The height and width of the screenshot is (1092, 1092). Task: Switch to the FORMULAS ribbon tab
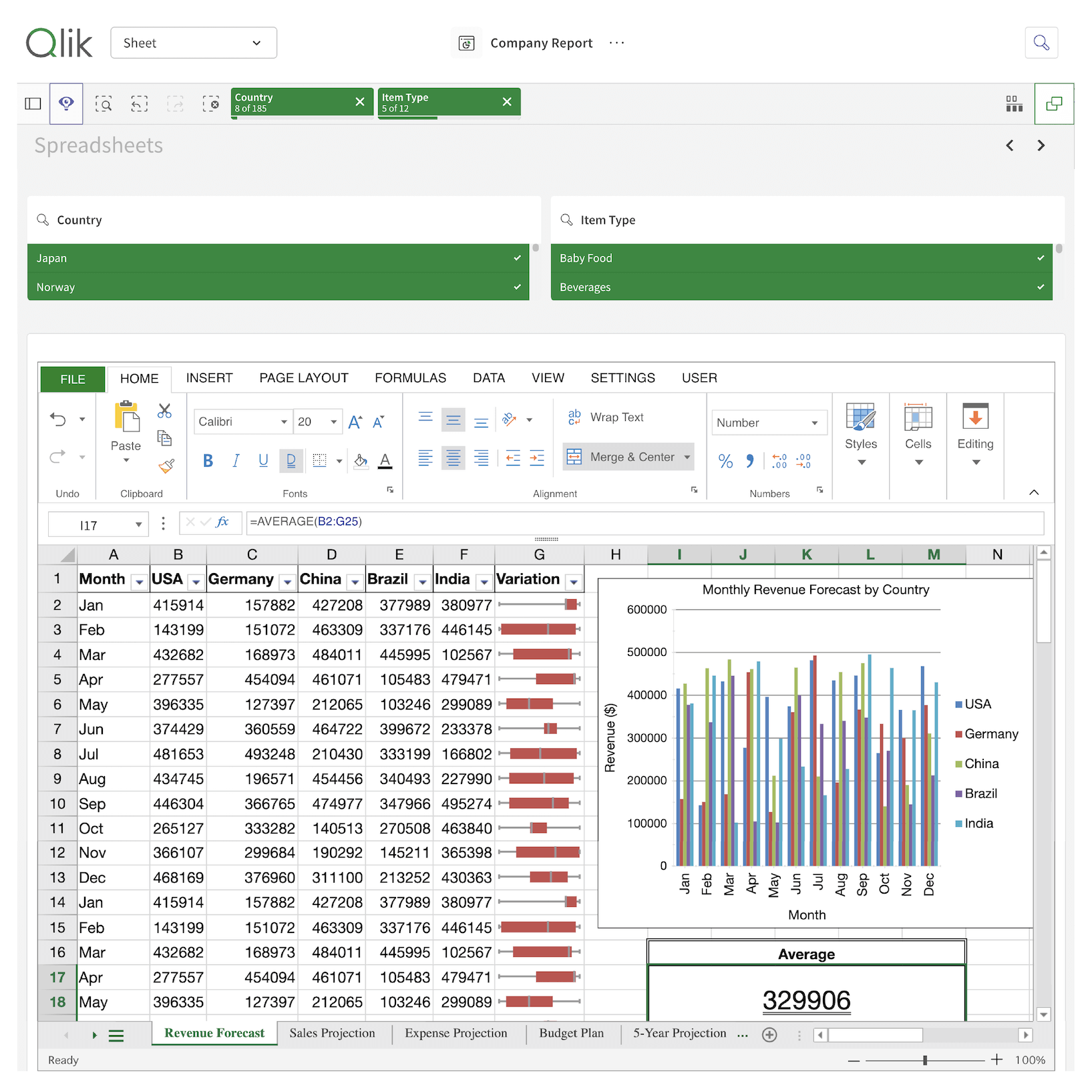pos(410,378)
